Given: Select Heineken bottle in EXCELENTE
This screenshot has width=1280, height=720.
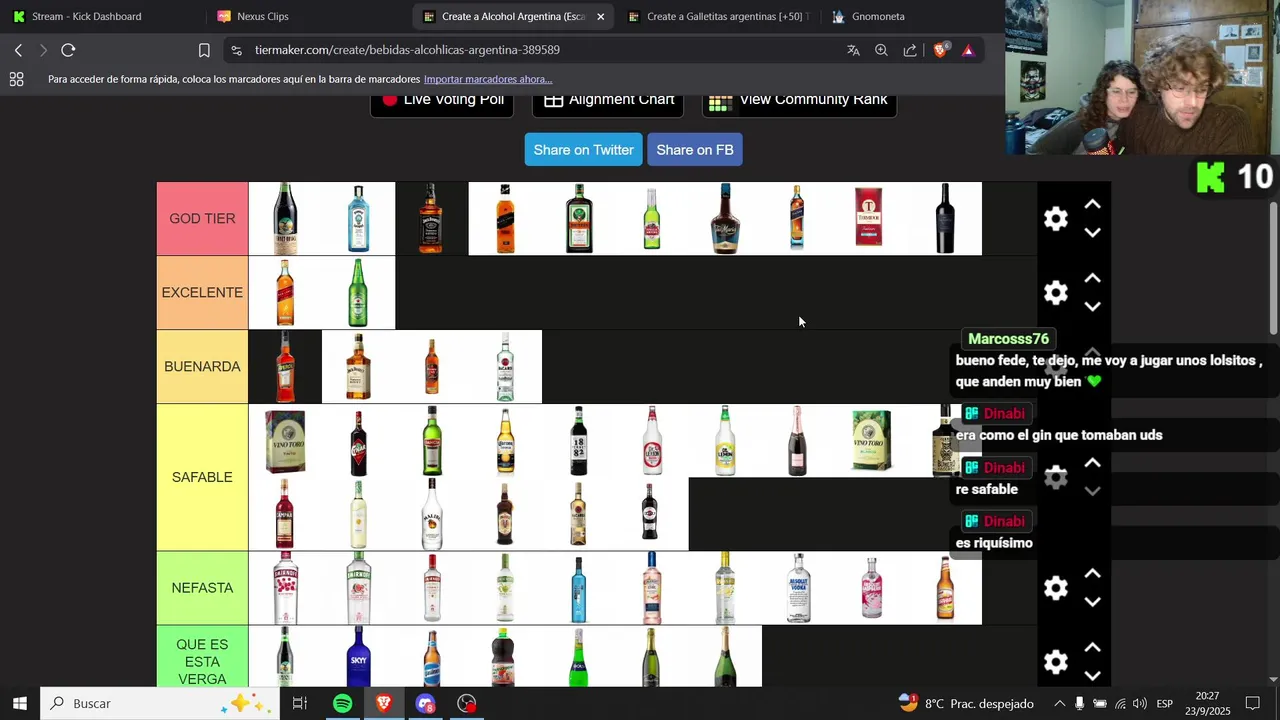Looking at the screenshot, I should (x=358, y=292).
